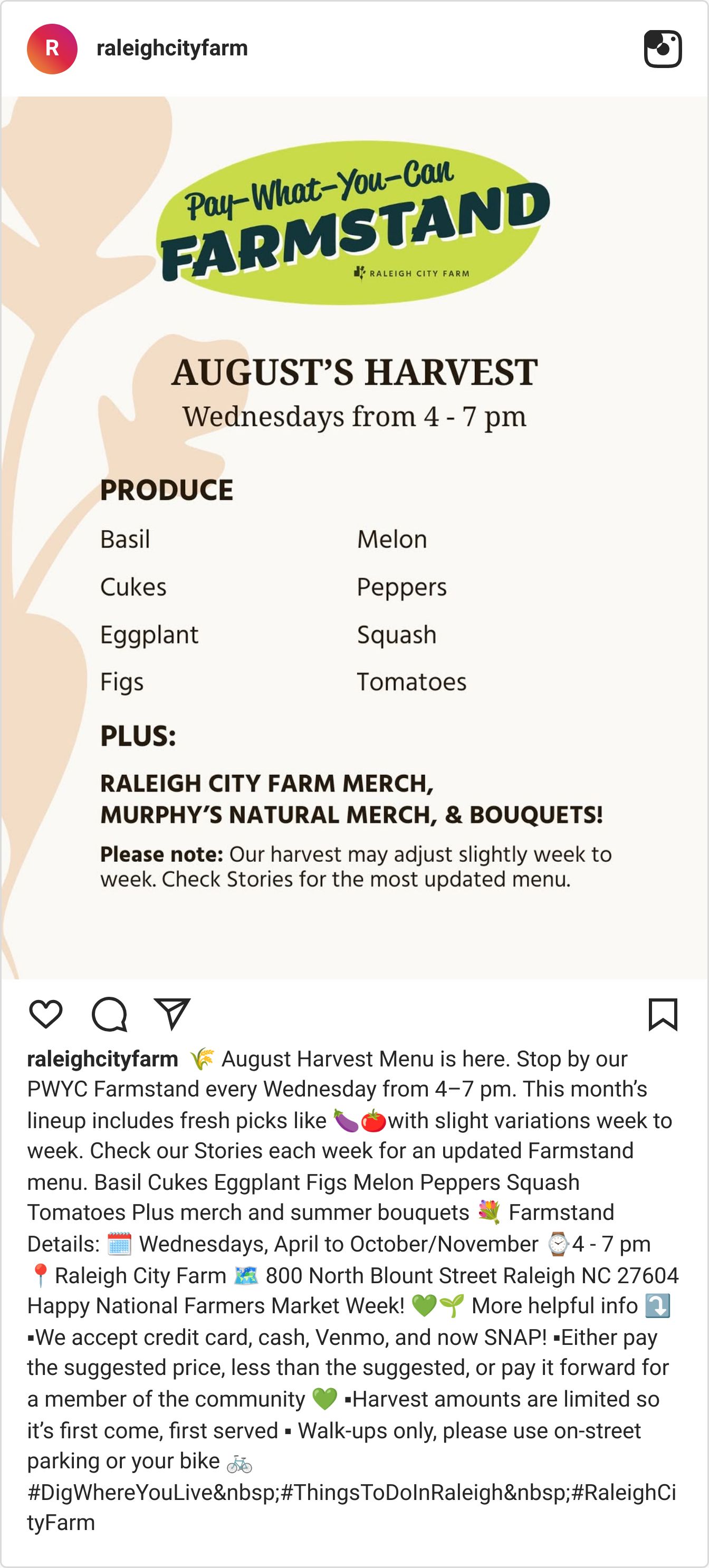709x1568 pixels.
Task: Open the Instagram logo icon
Action: click(663, 49)
